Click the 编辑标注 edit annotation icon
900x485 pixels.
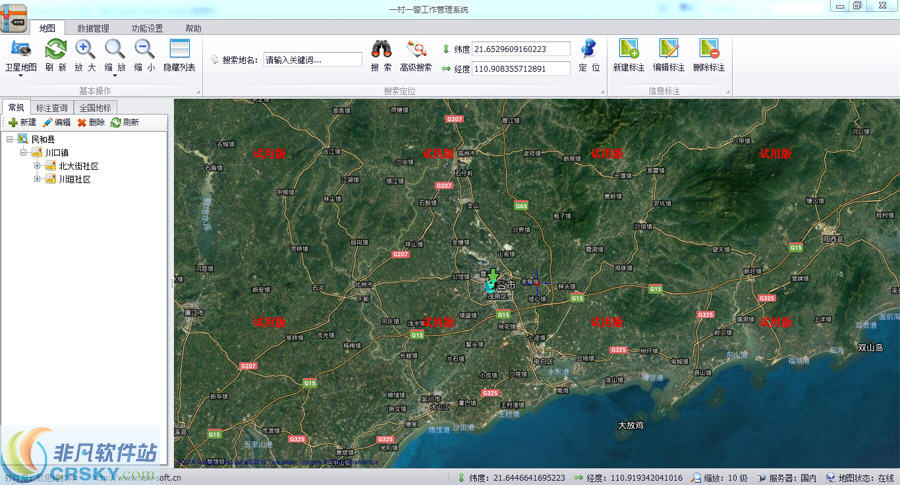point(669,48)
